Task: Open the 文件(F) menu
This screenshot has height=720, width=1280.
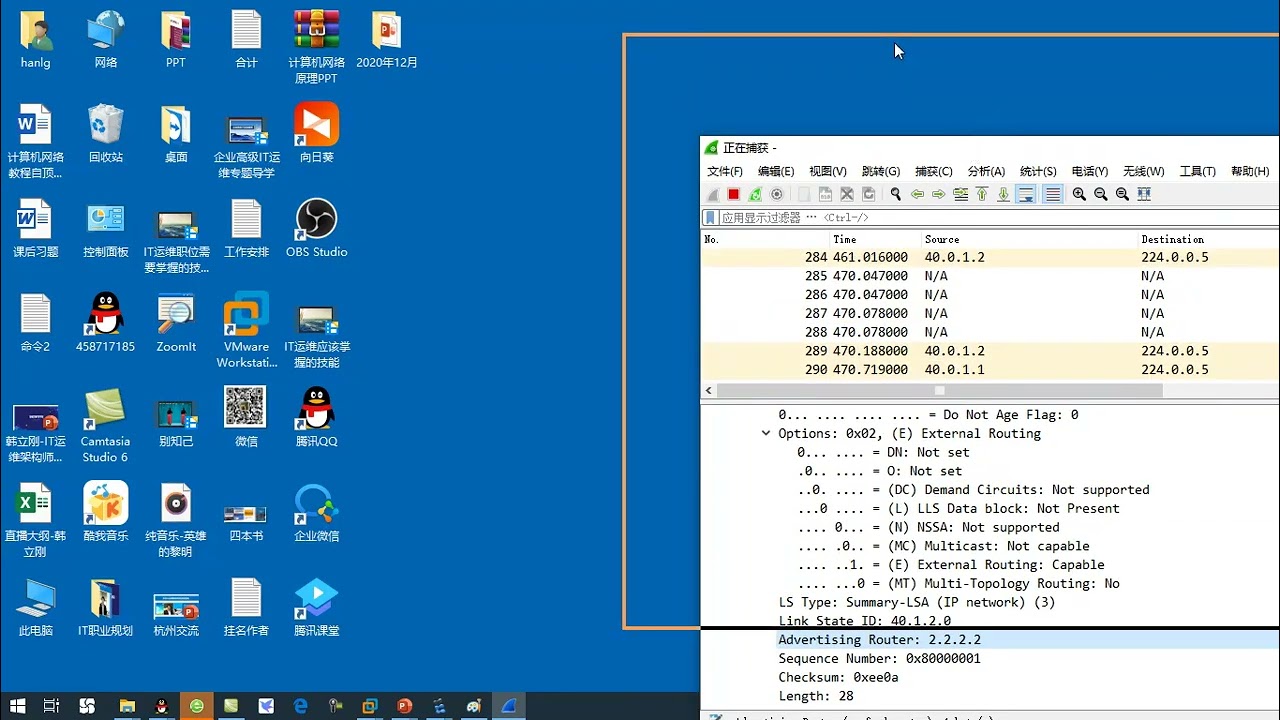Action: click(x=724, y=171)
